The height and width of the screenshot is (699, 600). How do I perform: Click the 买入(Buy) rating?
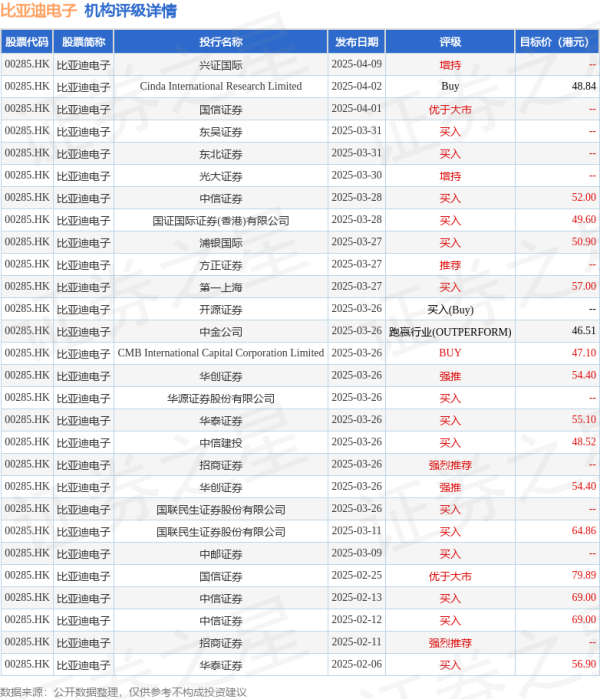450,309
